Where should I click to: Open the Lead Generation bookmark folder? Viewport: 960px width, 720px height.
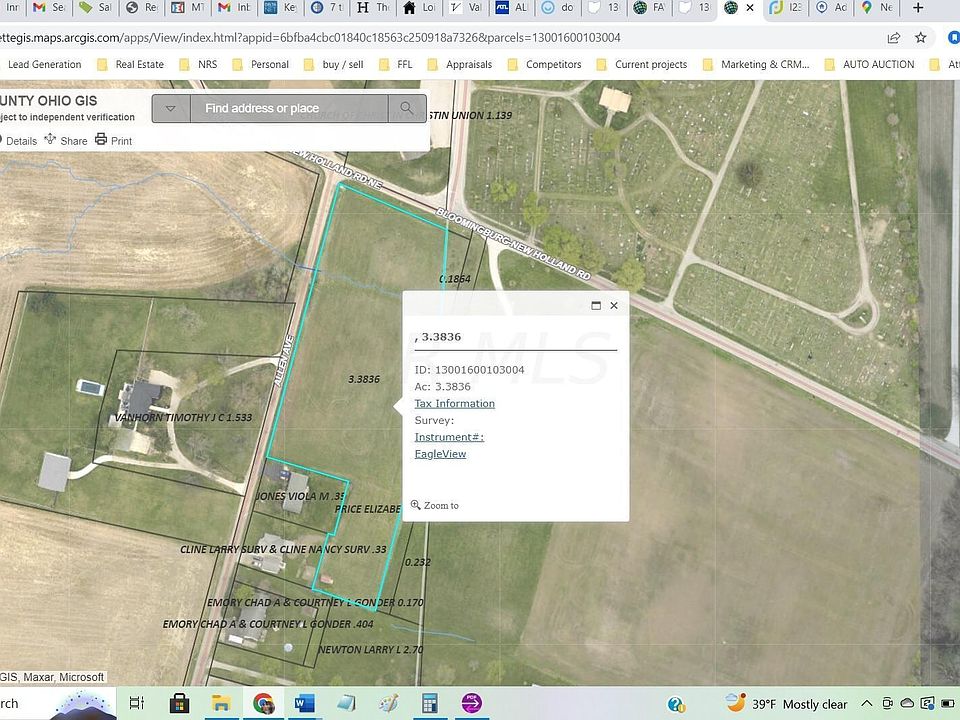[x=41, y=64]
